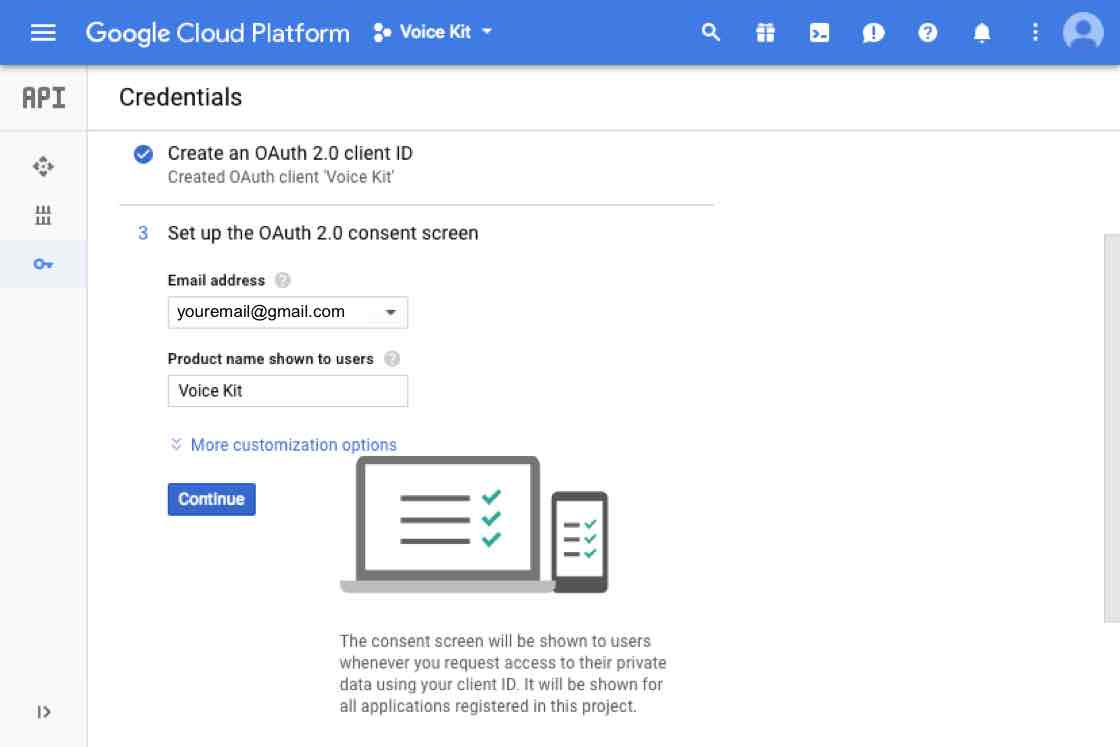The image size is (1120, 747).
Task: Click the user account avatar
Action: click(x=1083, y=33)
